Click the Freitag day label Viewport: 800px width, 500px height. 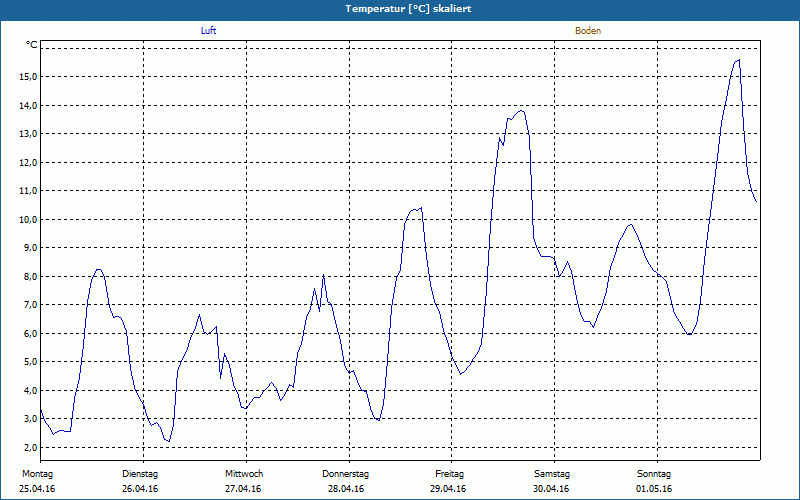[x=449, y=474]
